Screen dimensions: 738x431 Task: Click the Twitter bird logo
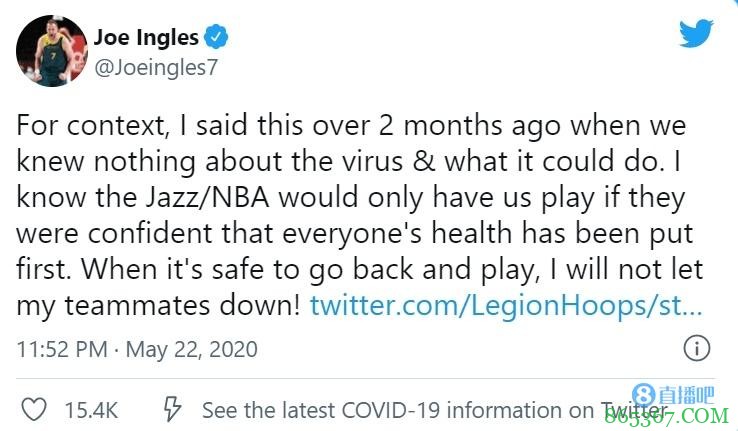[696, 35]
